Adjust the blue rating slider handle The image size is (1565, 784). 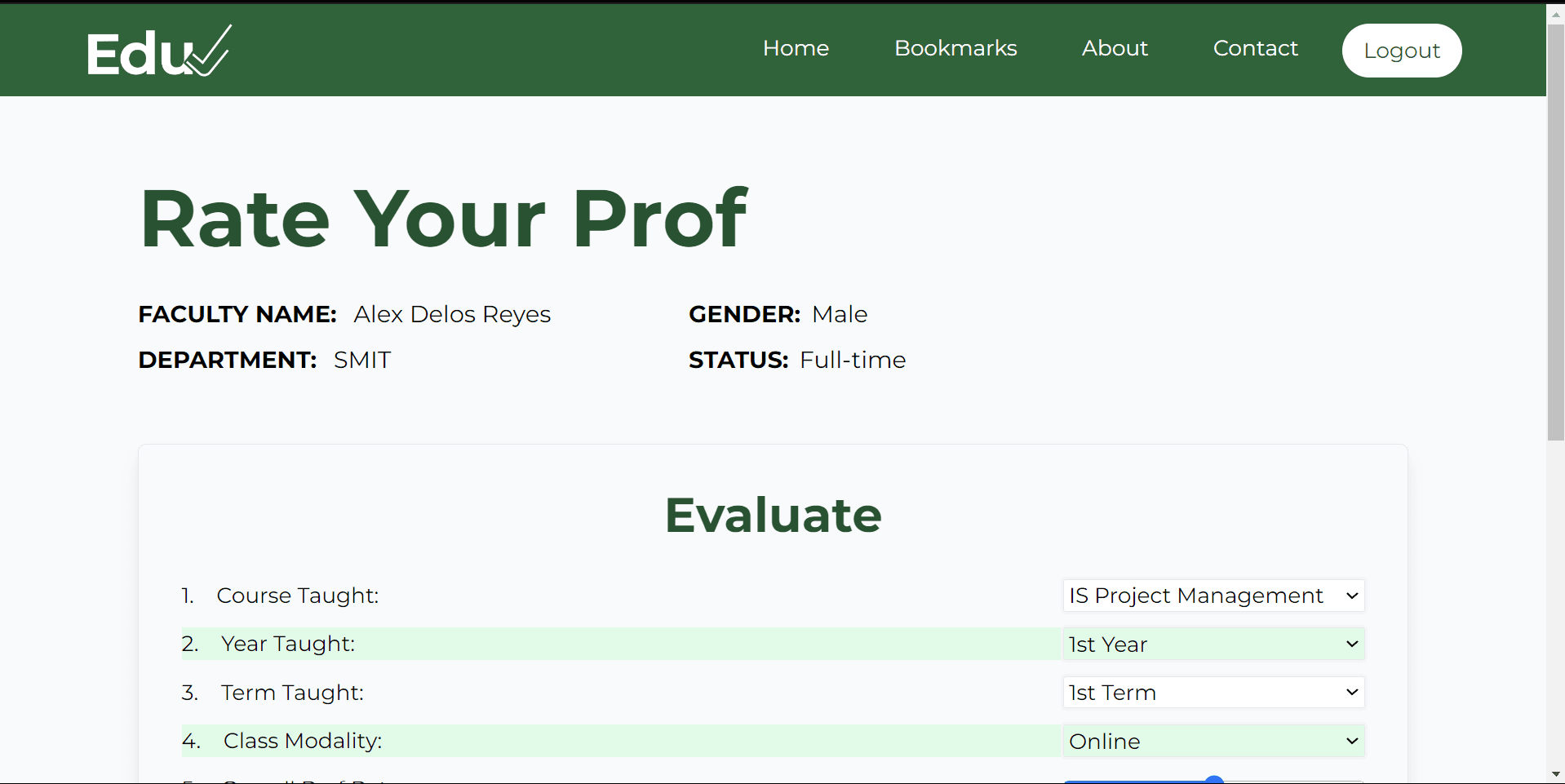point(1216,779)
